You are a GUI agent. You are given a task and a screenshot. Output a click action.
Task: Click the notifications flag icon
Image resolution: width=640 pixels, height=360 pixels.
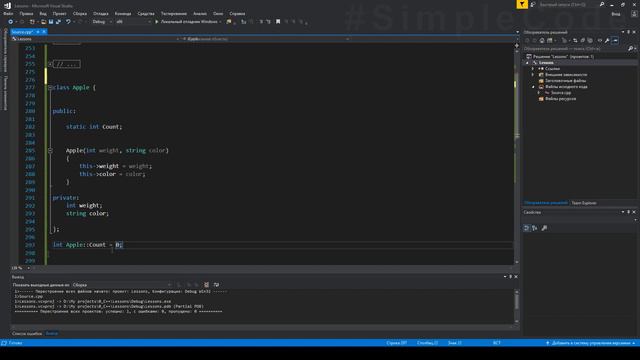pos(522,4)
